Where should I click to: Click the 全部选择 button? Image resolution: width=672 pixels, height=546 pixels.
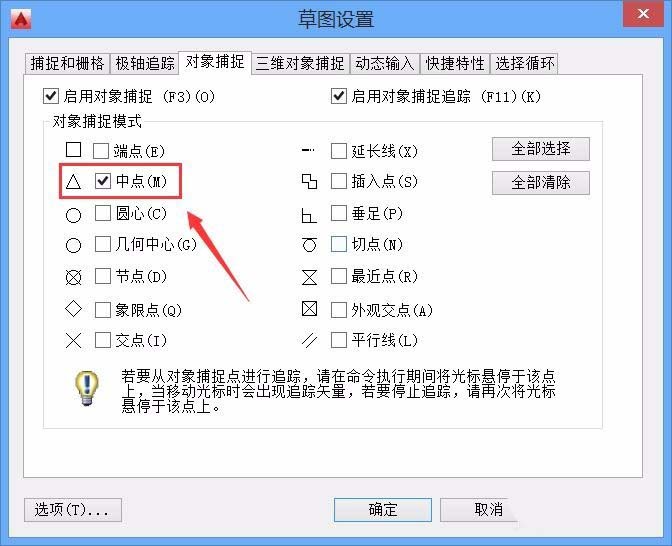[x=540, y=149]
